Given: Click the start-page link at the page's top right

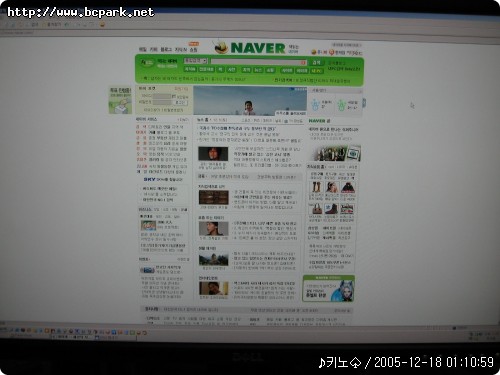Looking at the screenshot, I should click(x=346, y=45).
